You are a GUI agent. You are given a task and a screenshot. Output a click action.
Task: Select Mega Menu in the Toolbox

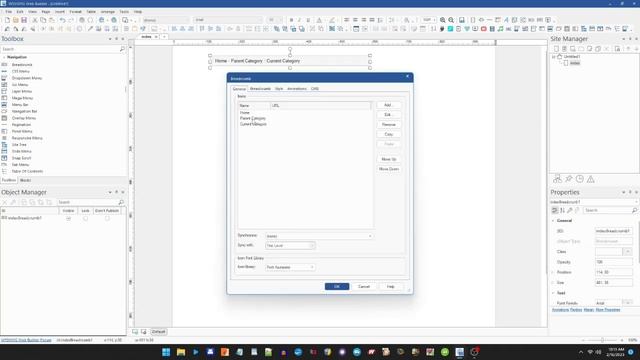click(x=22, y=98)
